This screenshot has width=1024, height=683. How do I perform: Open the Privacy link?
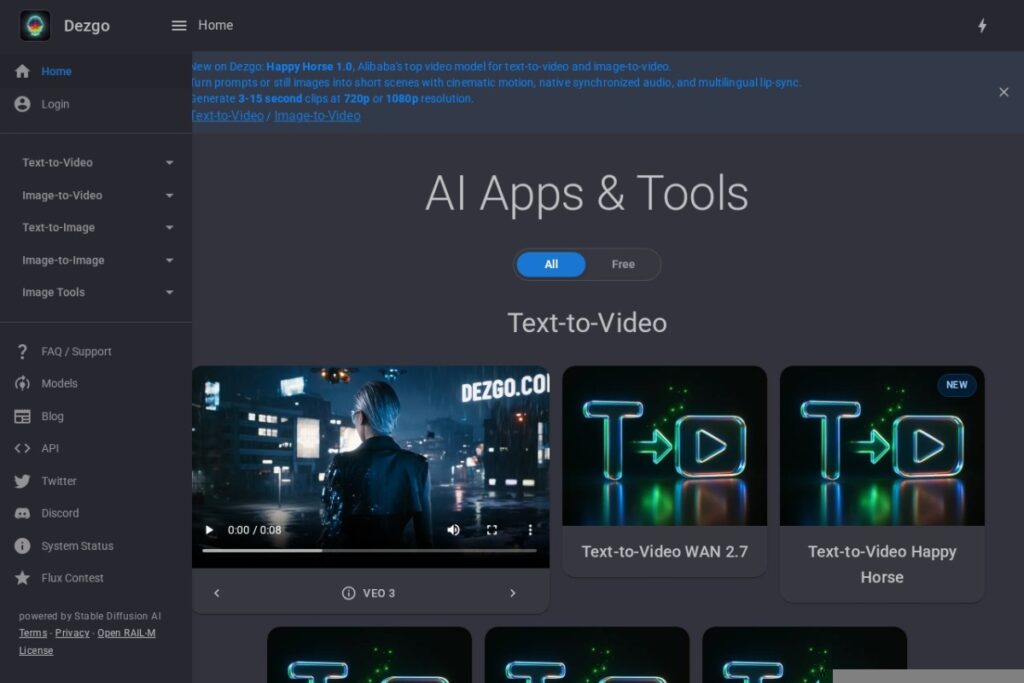click(72, 633)
